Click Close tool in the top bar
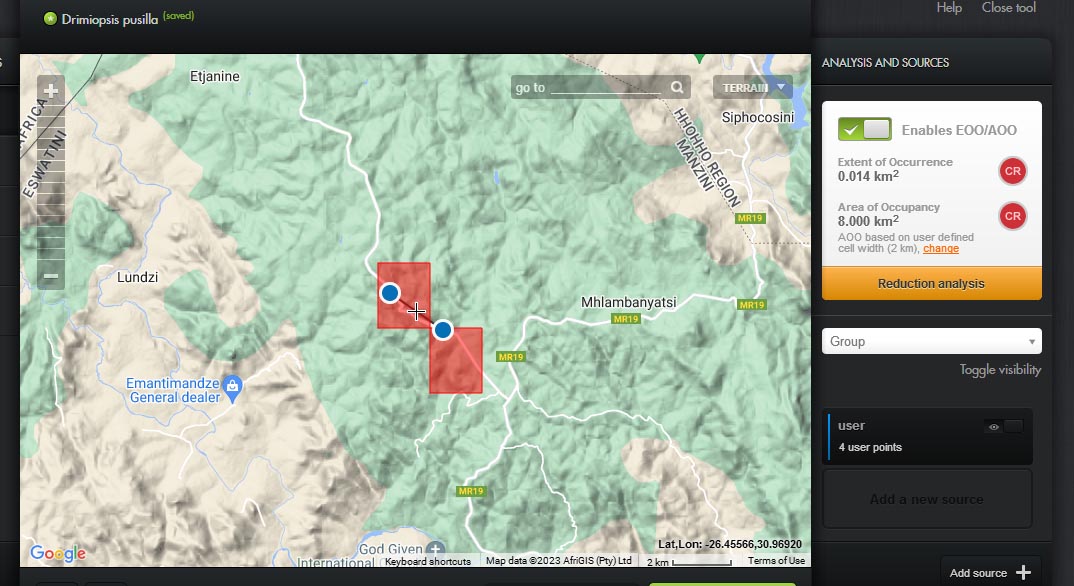The width and height of the screenshot is (1074, 586). [x=1008, y=8]
